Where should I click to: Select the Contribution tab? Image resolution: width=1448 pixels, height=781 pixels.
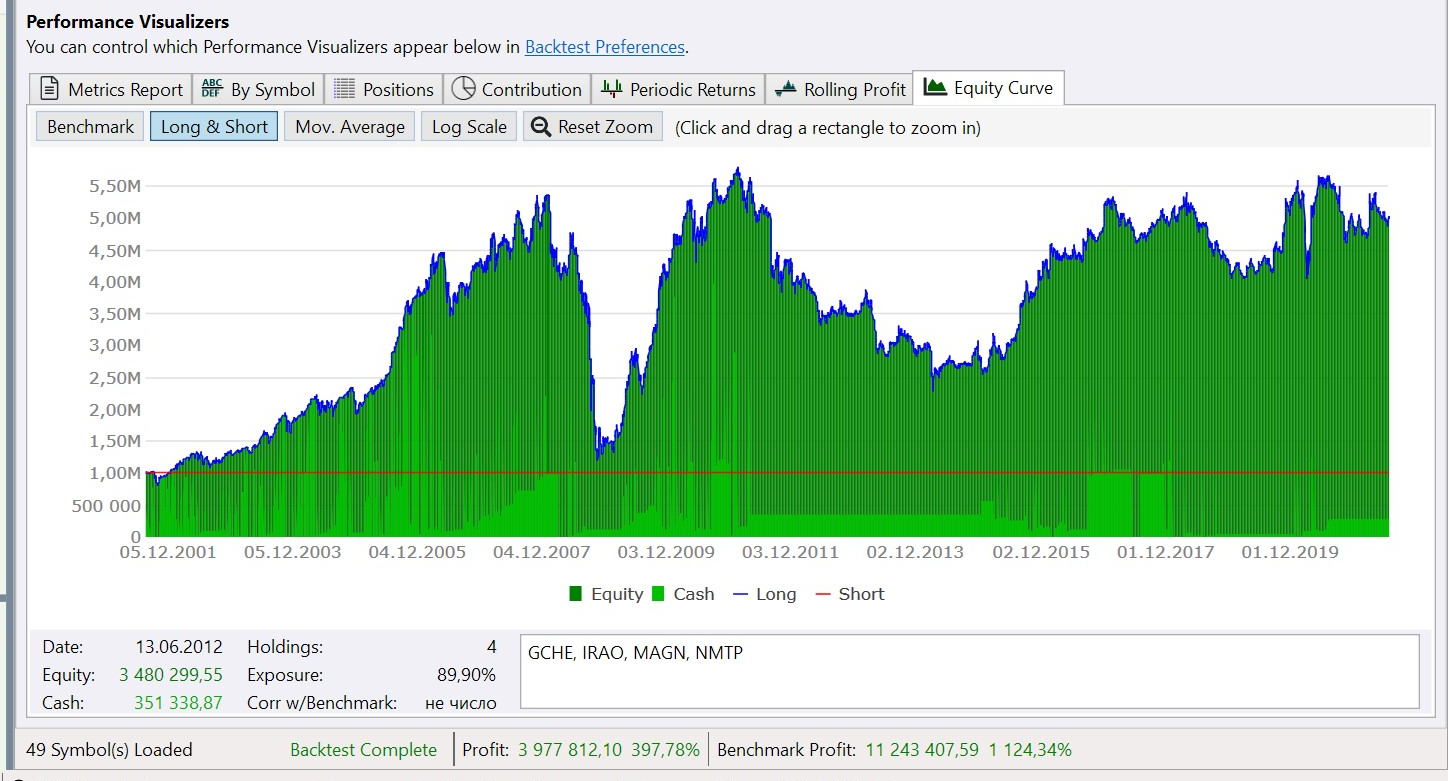516,89
